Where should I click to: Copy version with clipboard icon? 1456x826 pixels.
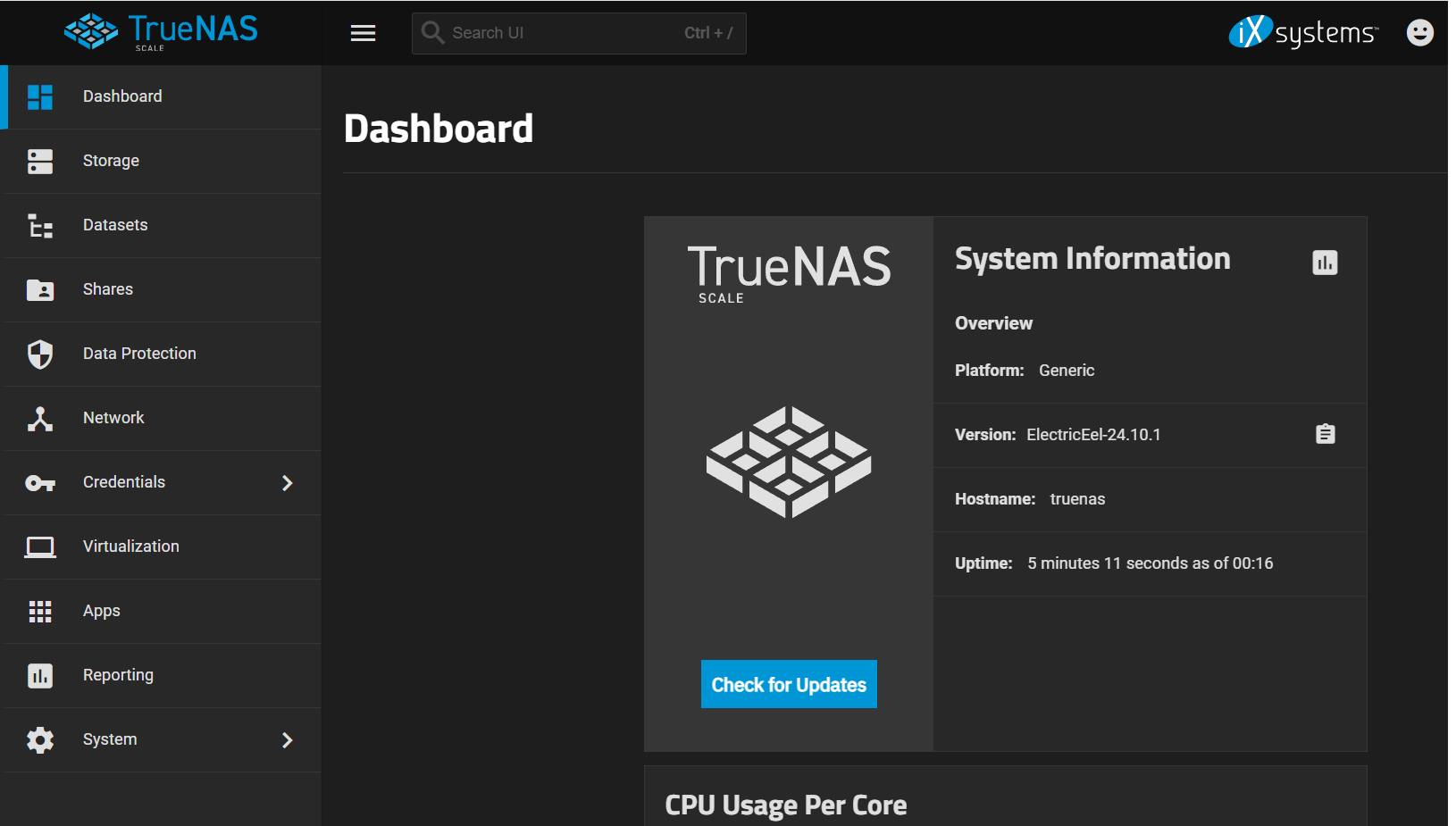tap(1326, 434)
